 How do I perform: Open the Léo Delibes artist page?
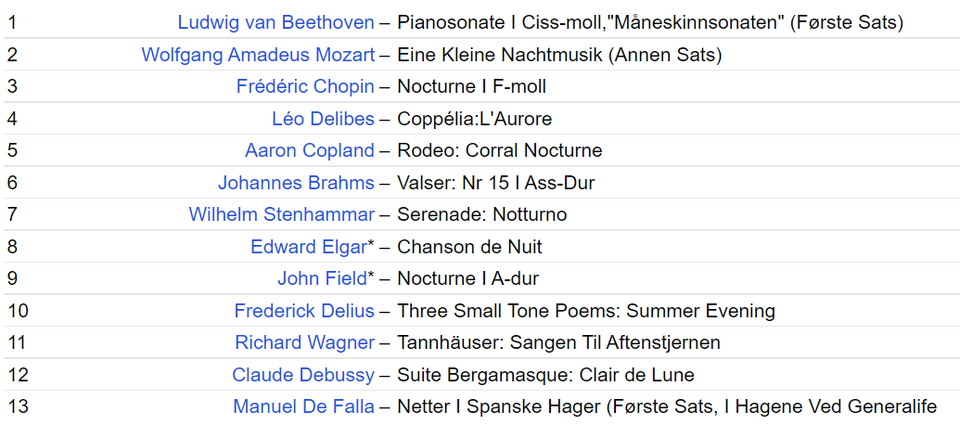(x=323, y=118)
